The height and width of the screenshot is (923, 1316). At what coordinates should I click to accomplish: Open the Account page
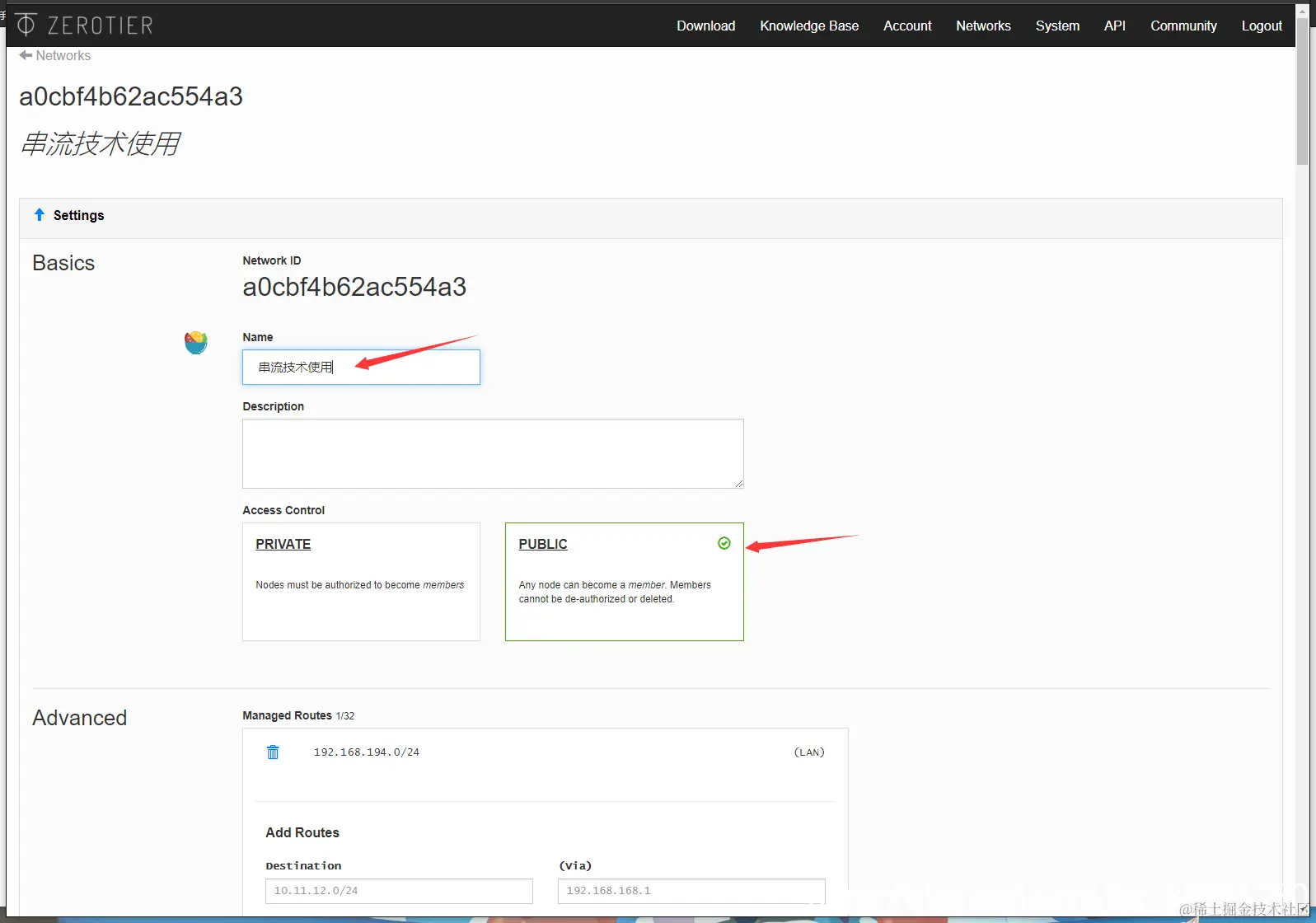click(x=907, y=26)
